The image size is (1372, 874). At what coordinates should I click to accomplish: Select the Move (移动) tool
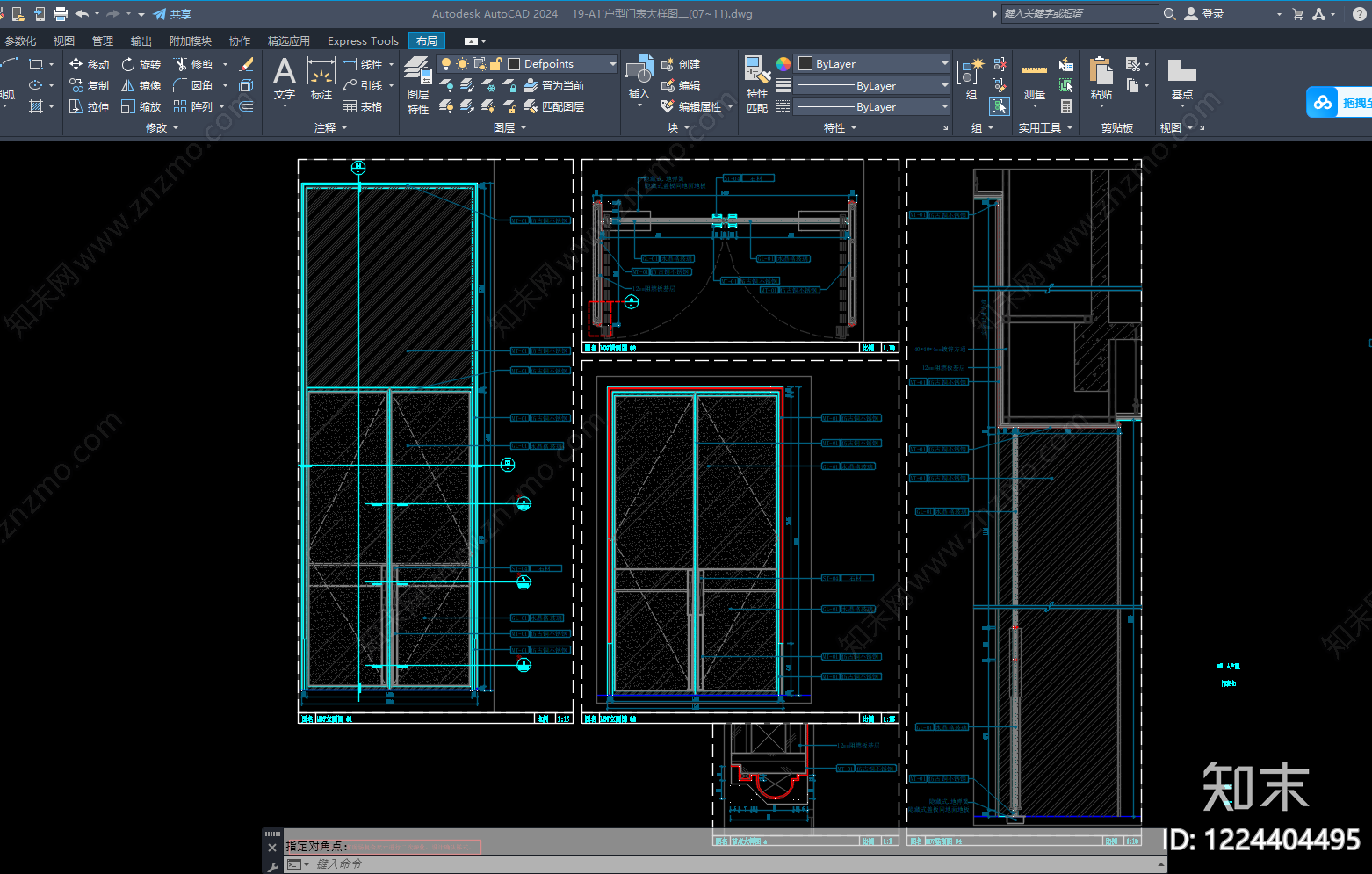[89, 64]
